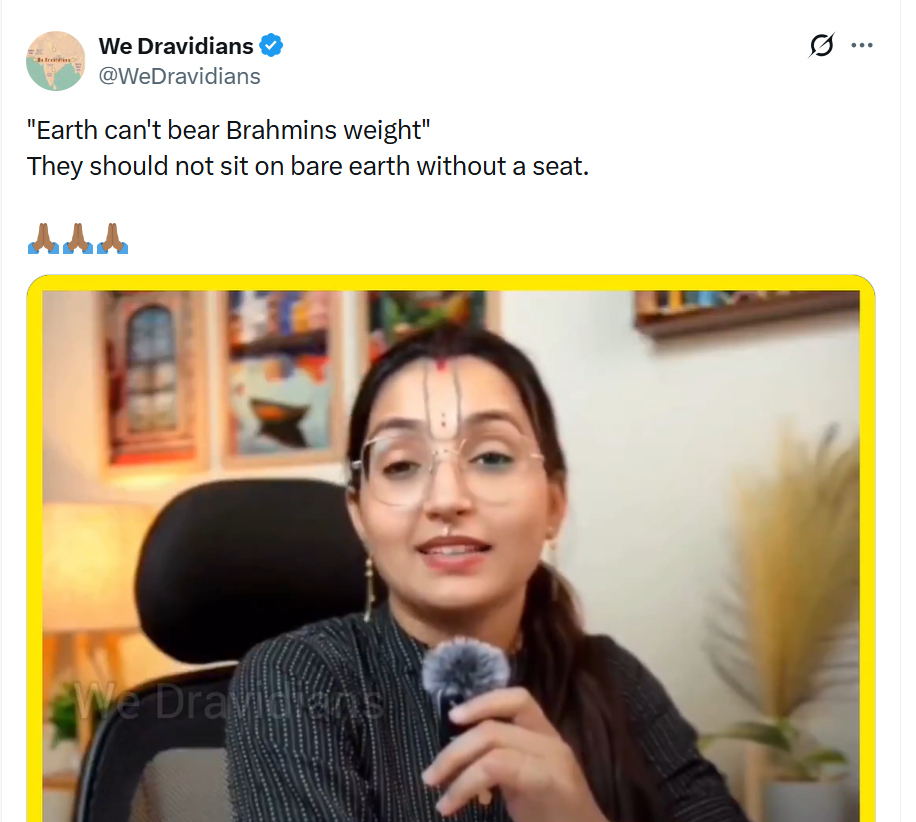Click the quoted line "Earth can't bear Brahmins weight"
Image resolution: width=916 pixels, height=822 pixels.
tap(228, 130)
